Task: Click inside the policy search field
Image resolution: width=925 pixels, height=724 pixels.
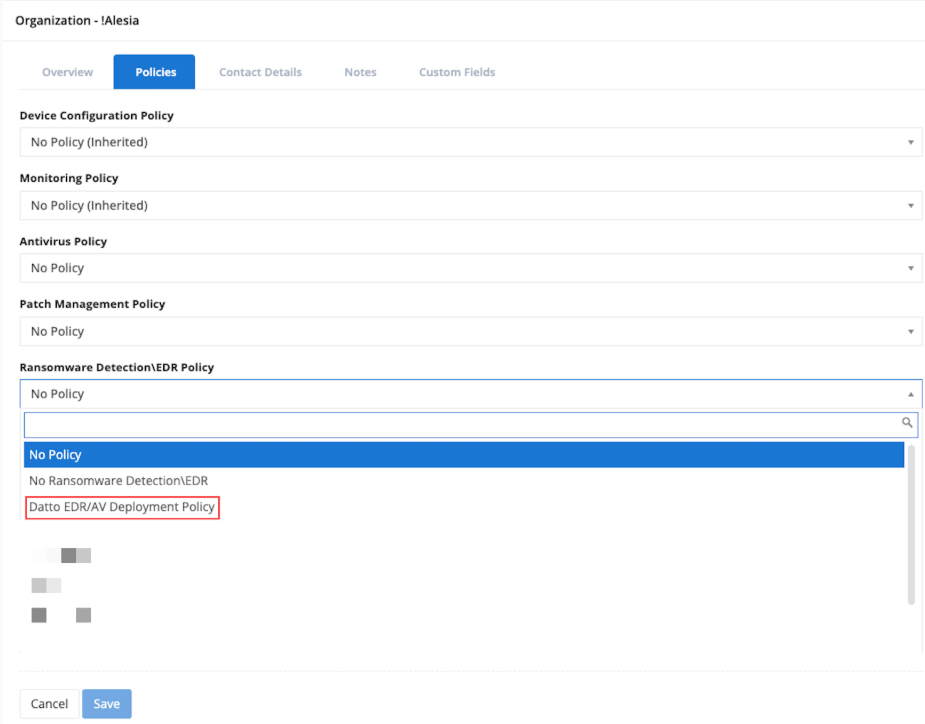Action: 460,425
